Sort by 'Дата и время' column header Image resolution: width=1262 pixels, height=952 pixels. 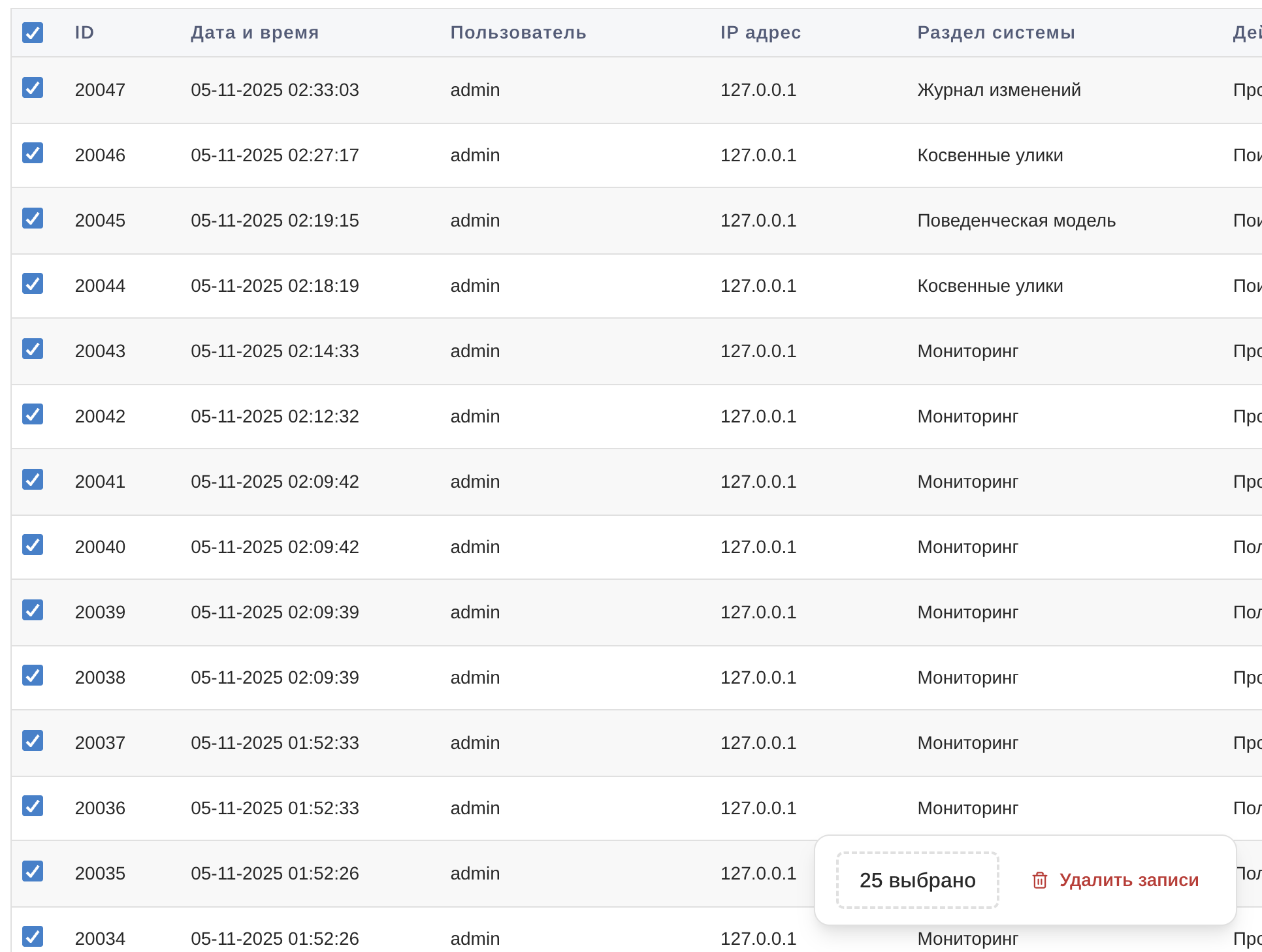click(x=255, y=33)
